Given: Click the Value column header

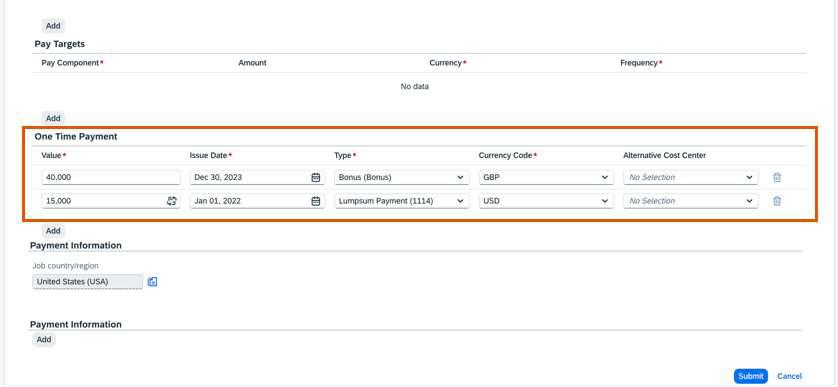Looking at the screenshot, I should click(53, 156).
